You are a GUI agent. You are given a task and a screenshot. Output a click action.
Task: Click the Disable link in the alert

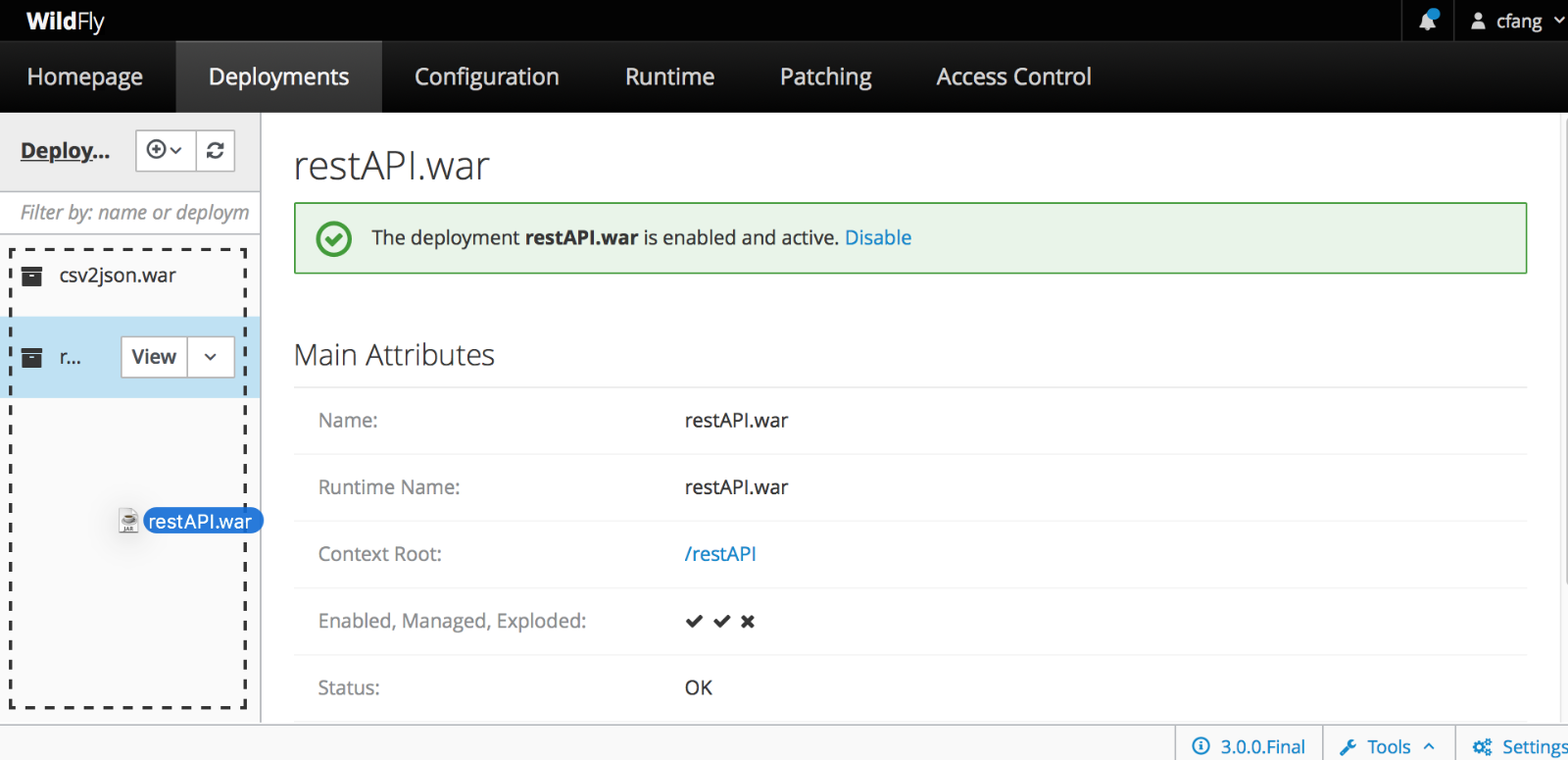tap(878, 237)
